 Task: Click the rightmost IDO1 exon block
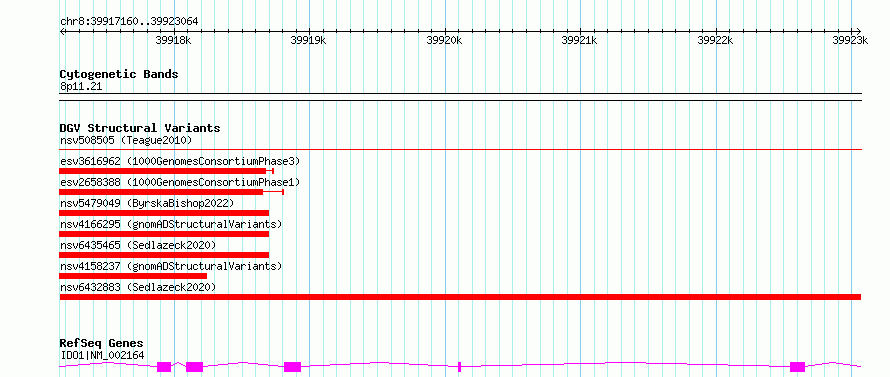797,367
